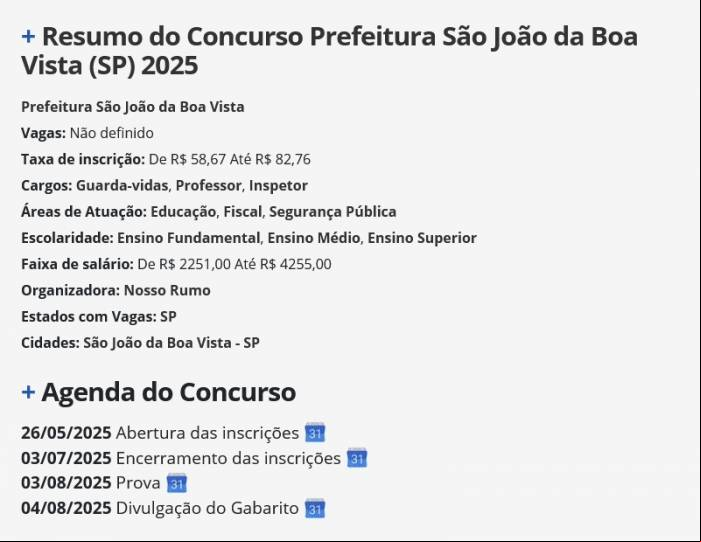The height and width of the screenshot is (542, 701).
Task: Open the Inspetor cargo link
Action: pyautogui.click(x=278, y=186)
